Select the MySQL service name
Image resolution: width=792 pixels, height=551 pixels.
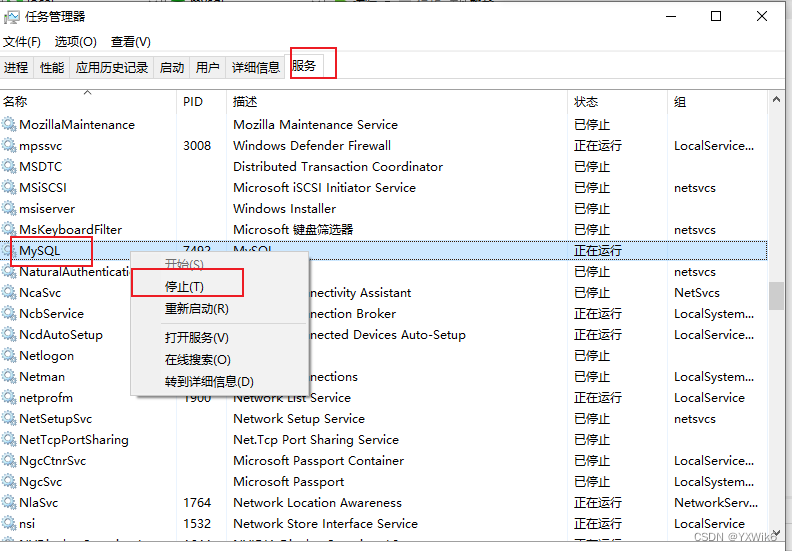pyautogui.click(x=39, y=251)
